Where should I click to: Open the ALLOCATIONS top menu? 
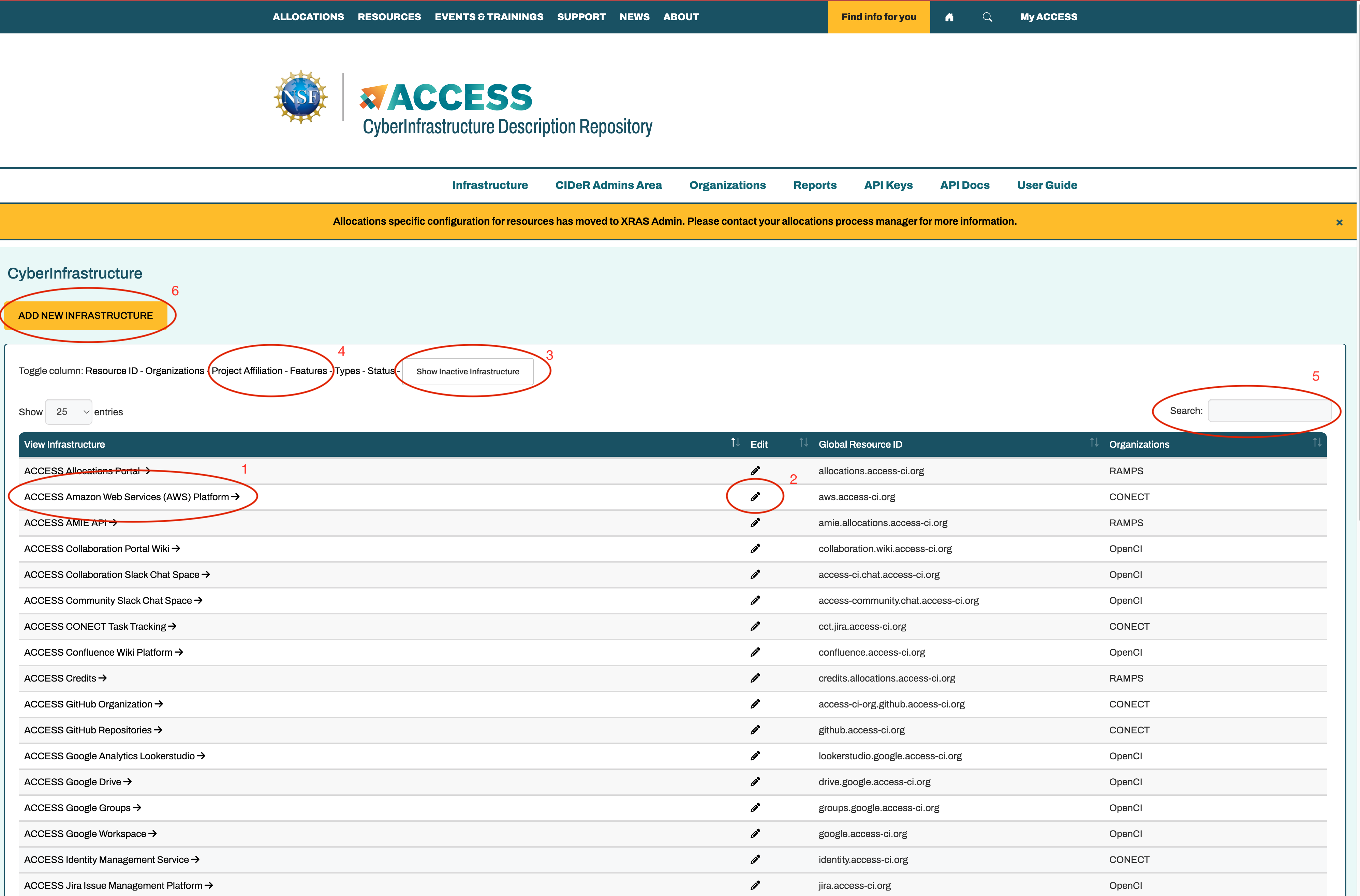point(308,17)
